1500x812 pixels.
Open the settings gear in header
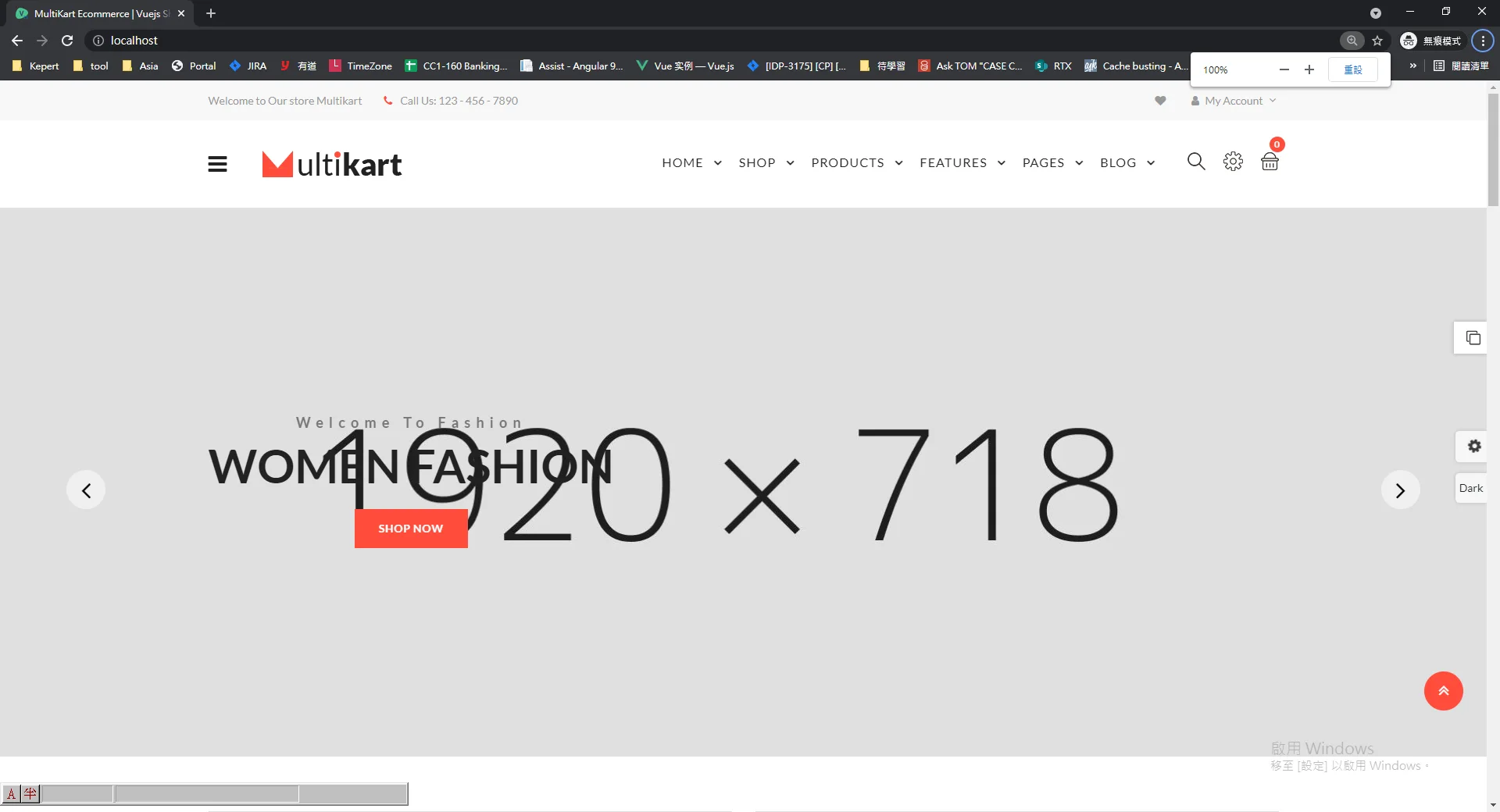[1233, 162]
